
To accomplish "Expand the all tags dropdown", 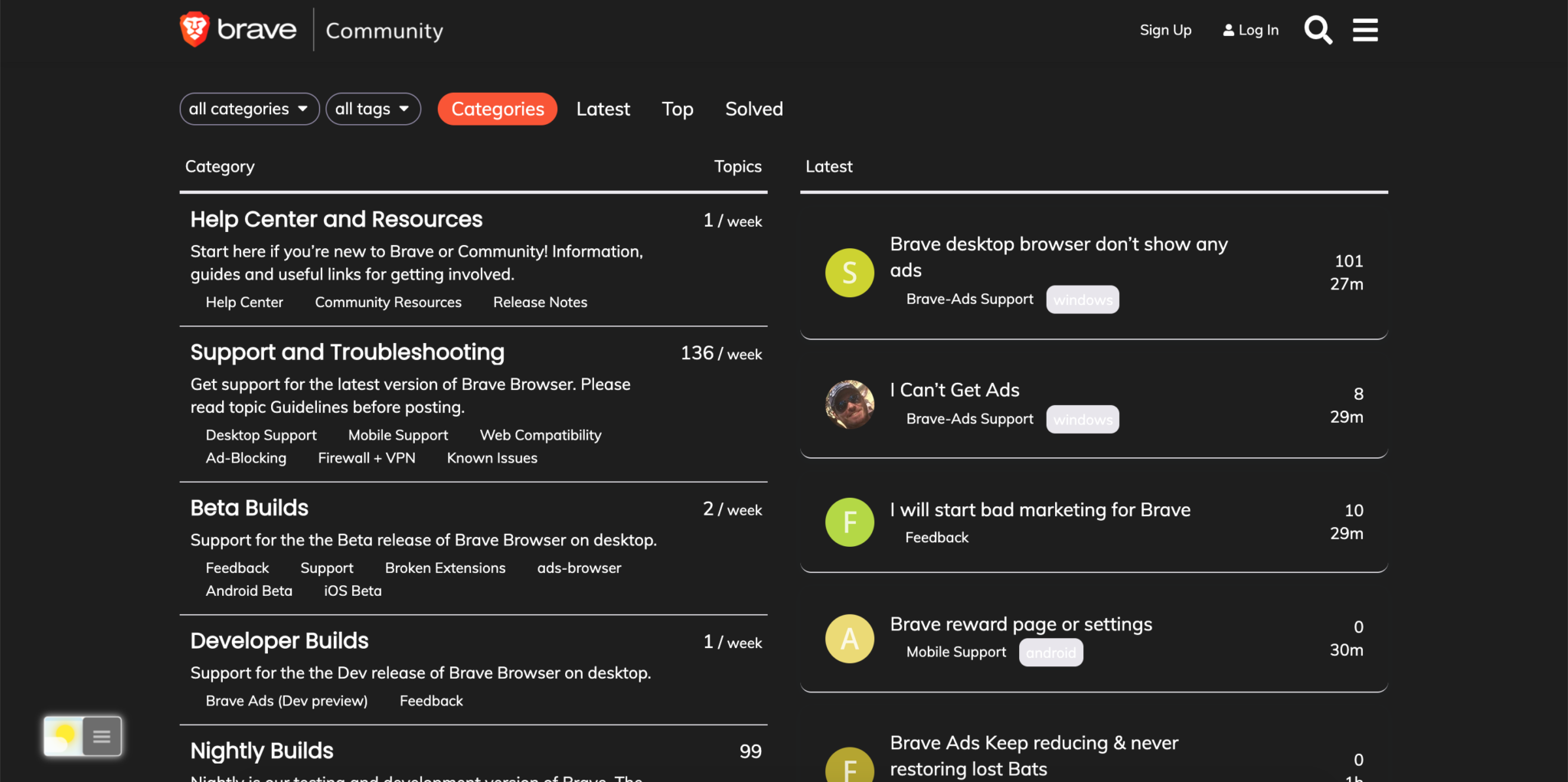I will pos(373,109).
